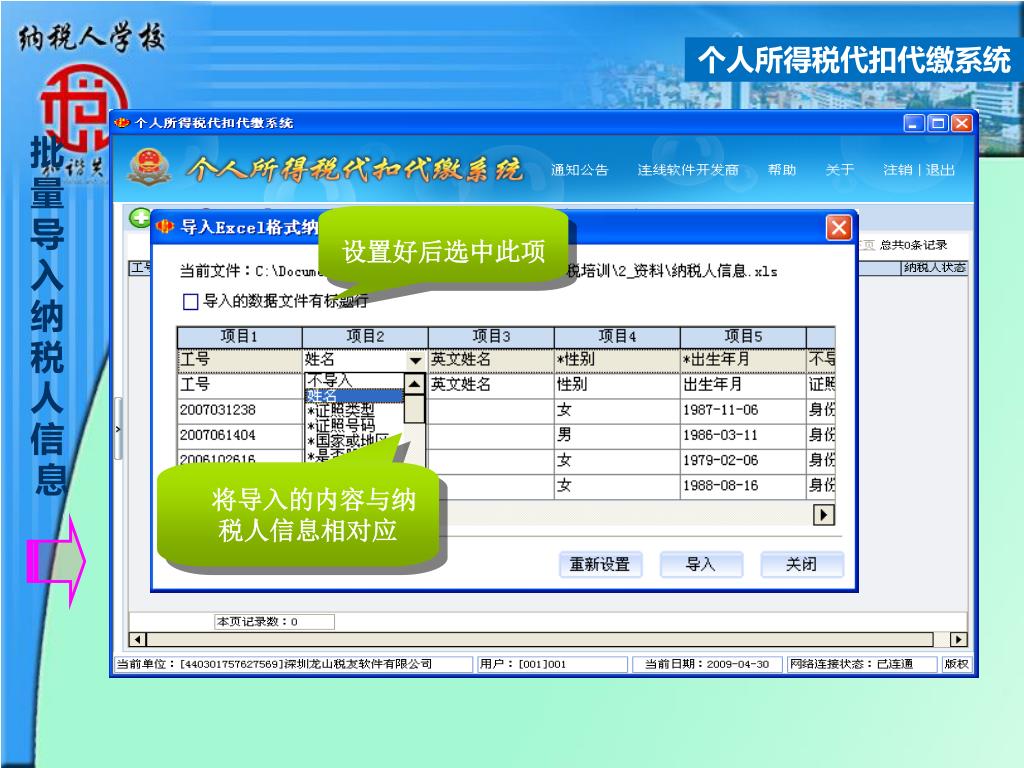The image size is (1024, 768).
Task: Open the 项目2 姓名 dropdown arrow
Action: click(415, 360)
